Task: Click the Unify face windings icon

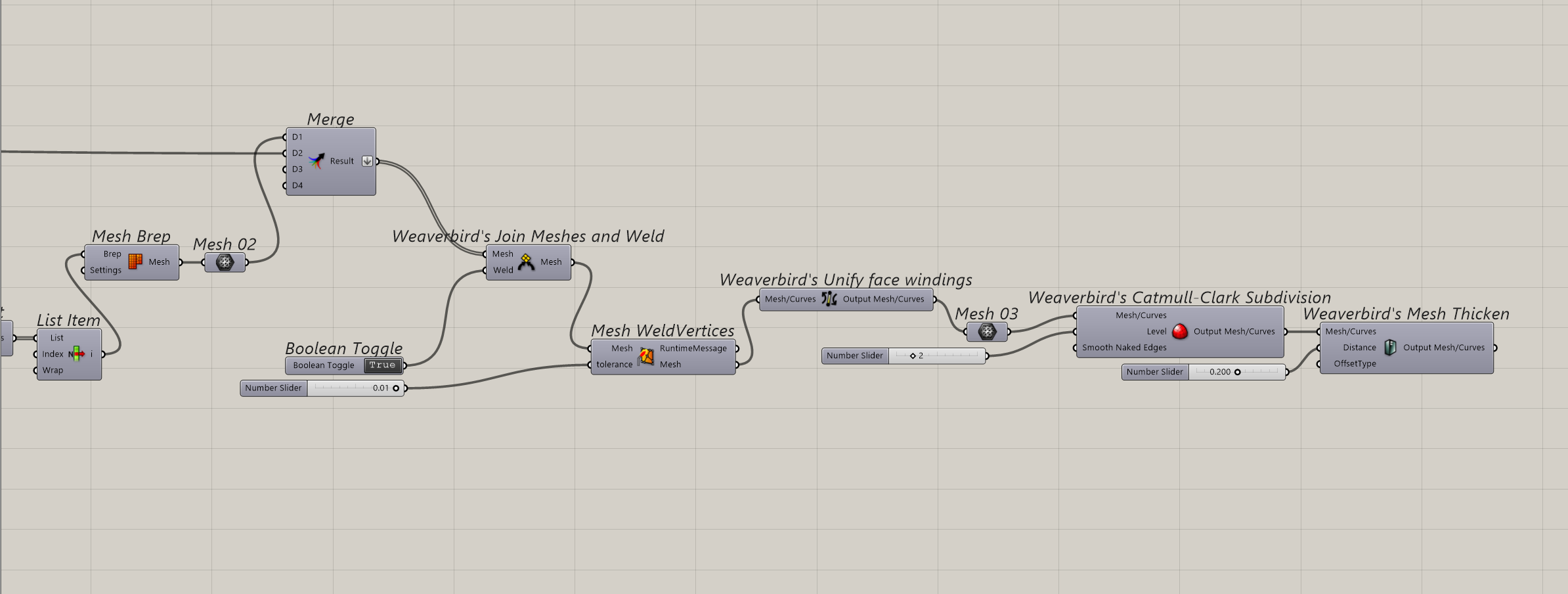Action: click(x=829, y=299)
